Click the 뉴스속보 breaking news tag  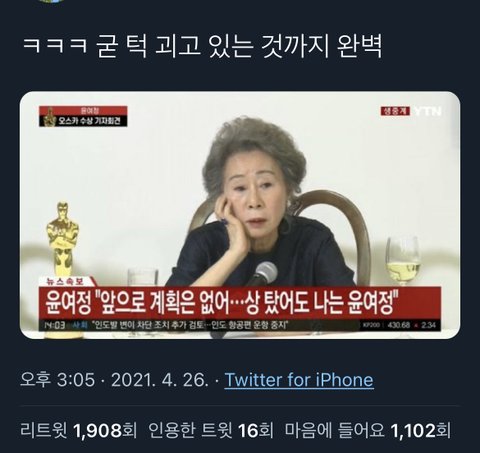tap(66, 282)
